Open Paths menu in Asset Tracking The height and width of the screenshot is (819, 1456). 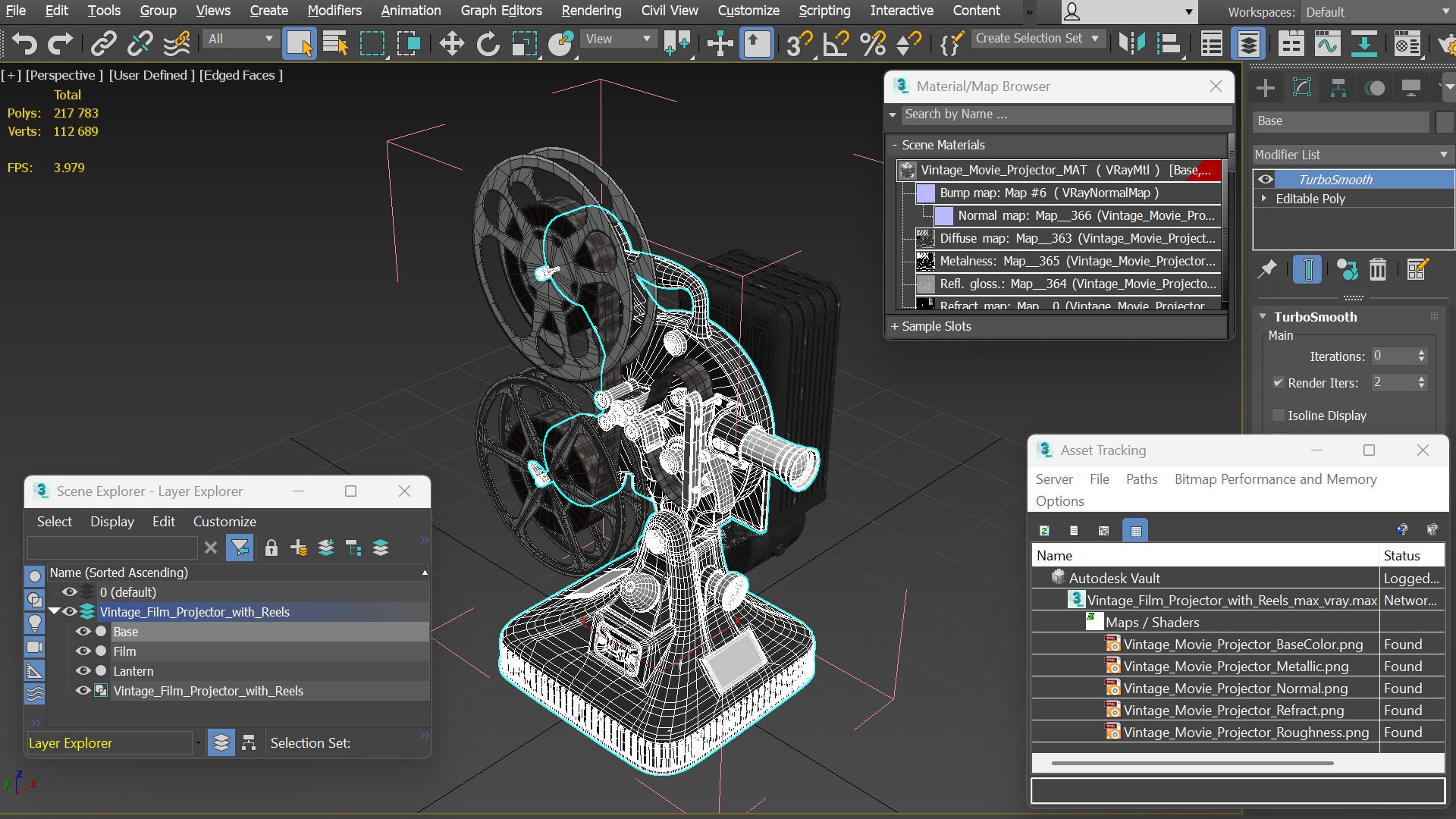1141,479
